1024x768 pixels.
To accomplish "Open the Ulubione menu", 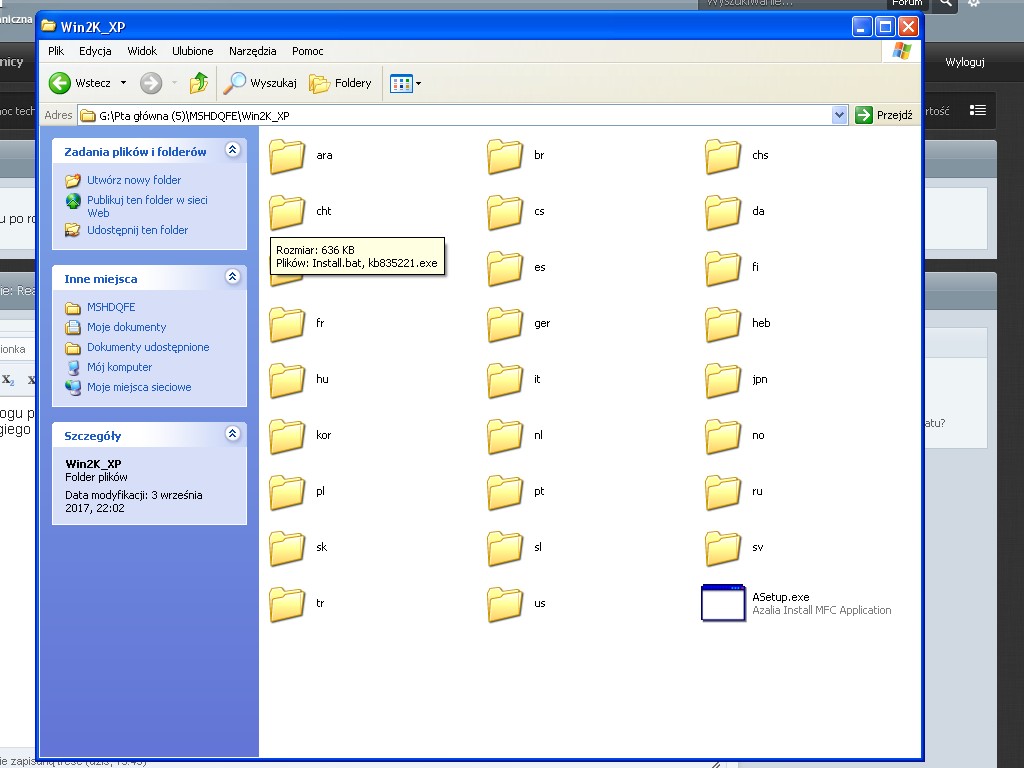I will coord(193,51).
